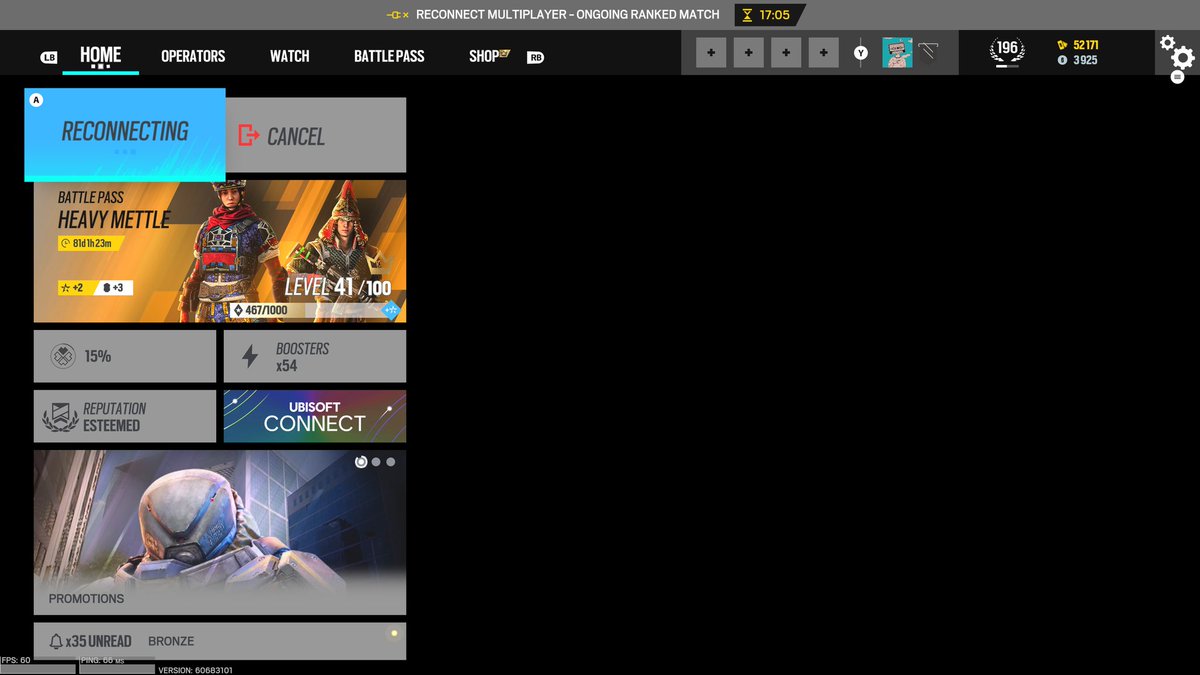The image size is (1200, 675).
Task: Click the Bronze label in notifications bar
Action: point(171,641)
